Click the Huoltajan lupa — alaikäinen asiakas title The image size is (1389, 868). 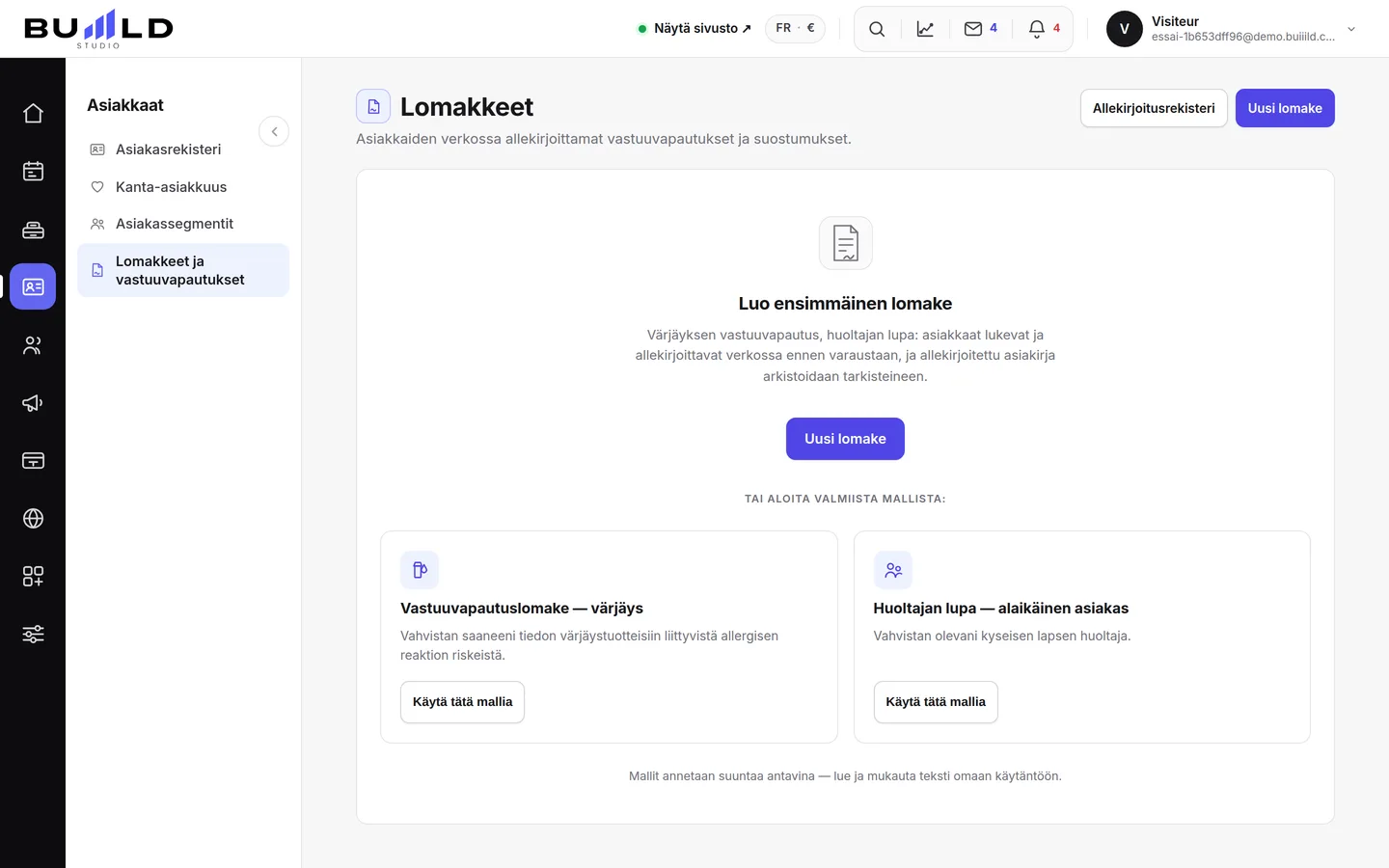(1001, 609)
